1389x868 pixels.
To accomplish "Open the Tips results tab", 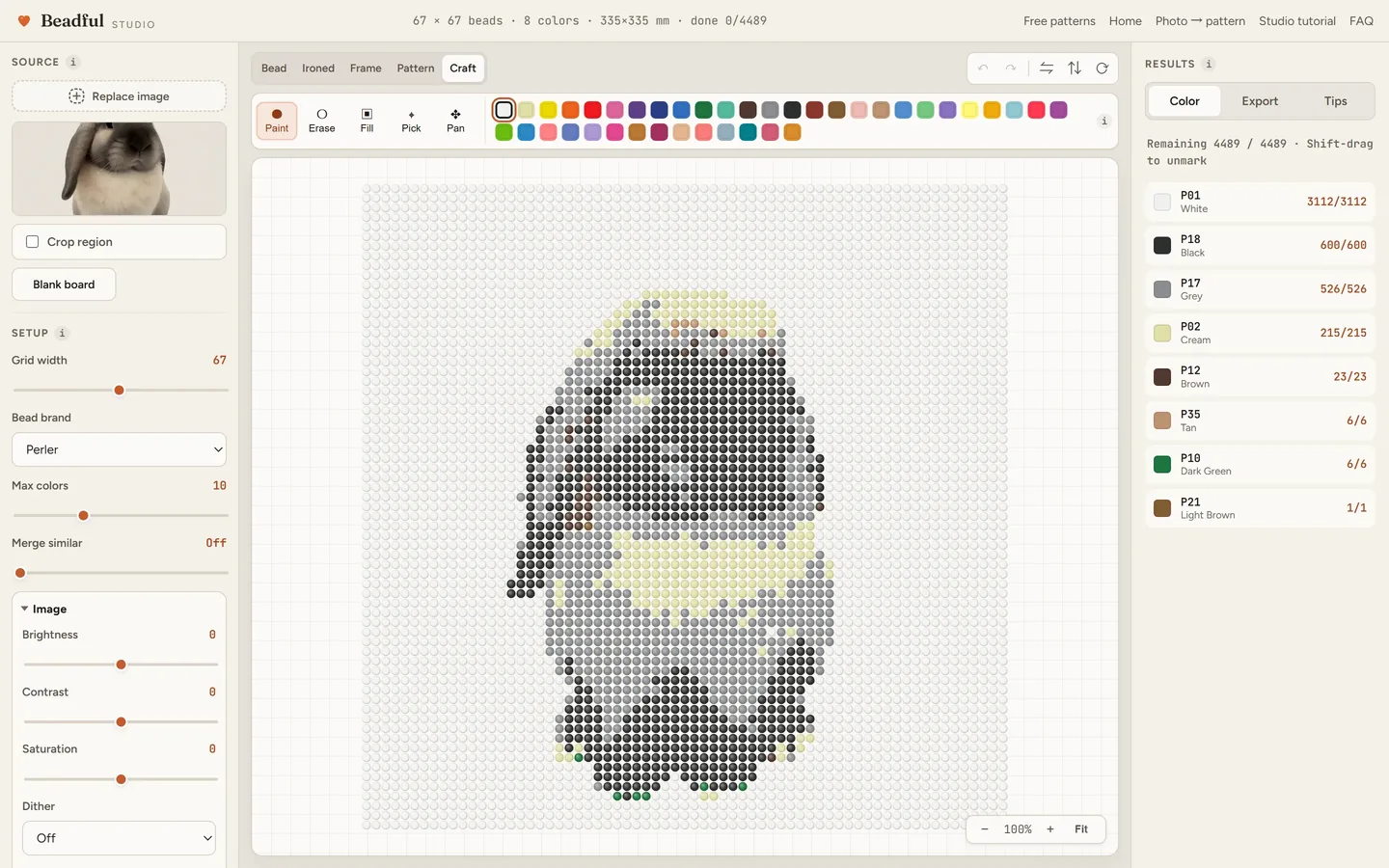I will [1335, 101].
